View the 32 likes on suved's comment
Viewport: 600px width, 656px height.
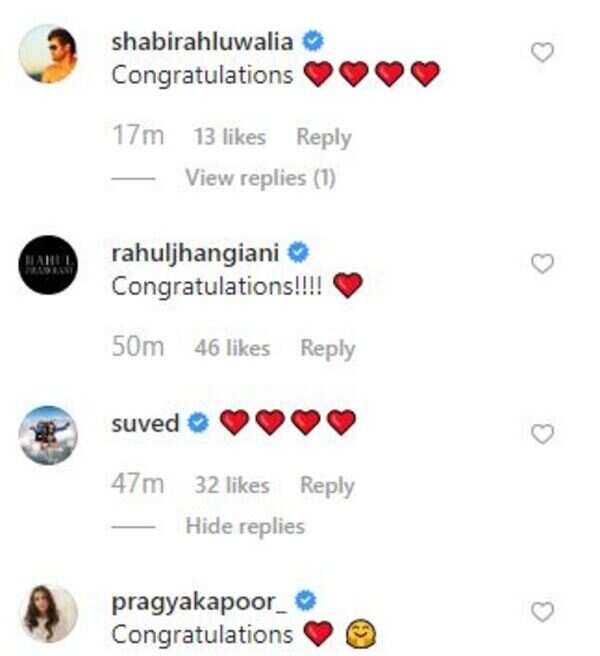click(232, 485)
